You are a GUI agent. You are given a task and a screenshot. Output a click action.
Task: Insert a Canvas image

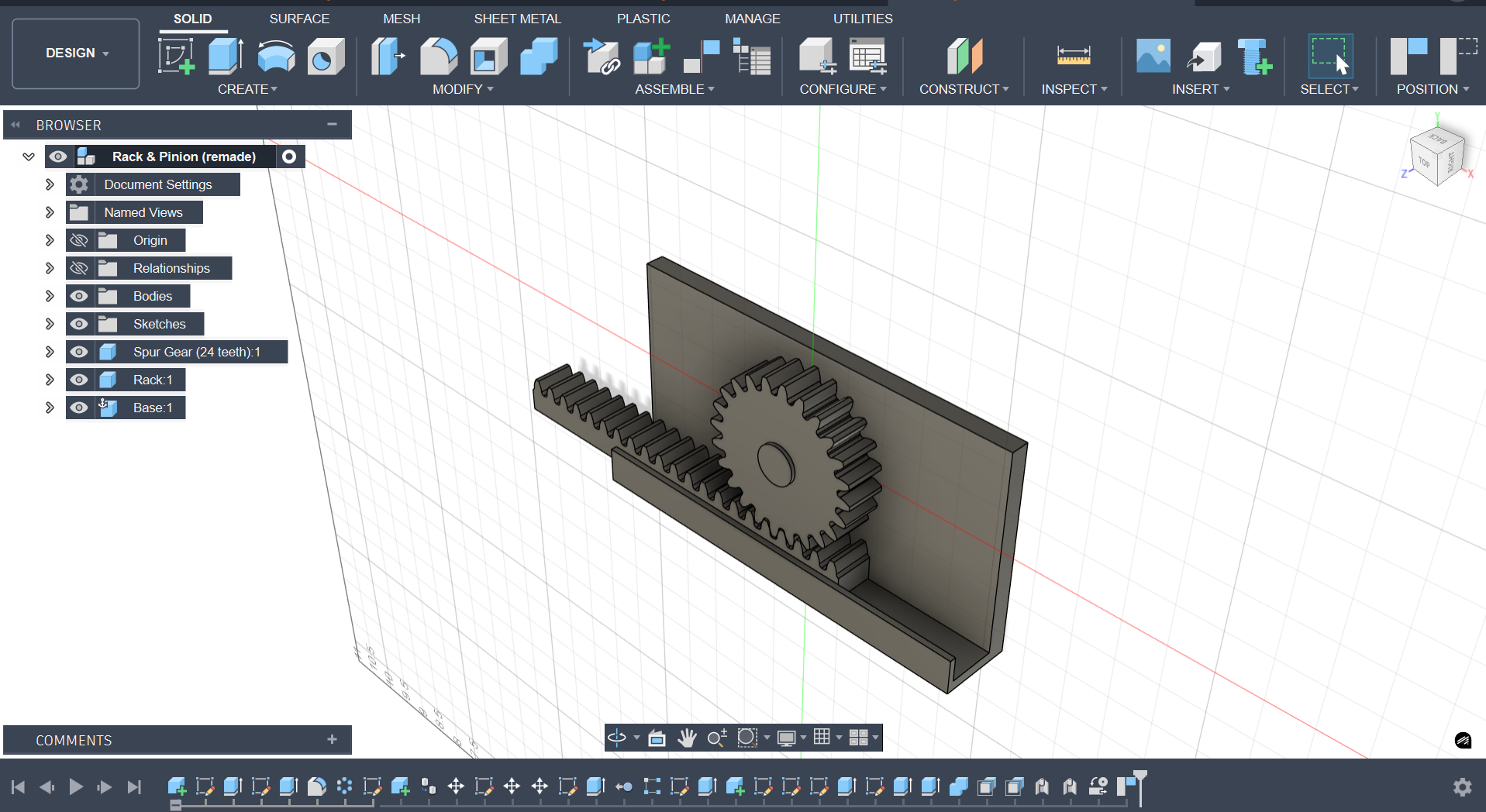[x=1153, y=57]
